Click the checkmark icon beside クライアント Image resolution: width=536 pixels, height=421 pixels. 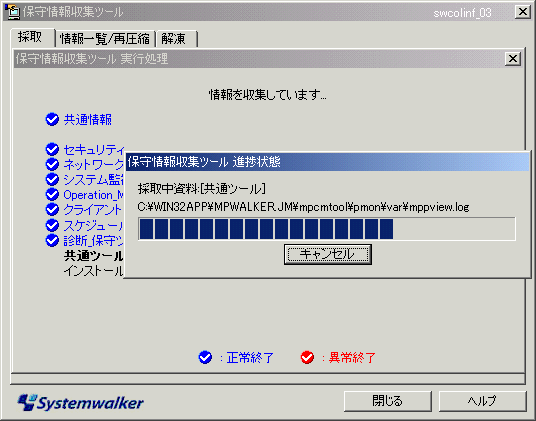point(52,209)
